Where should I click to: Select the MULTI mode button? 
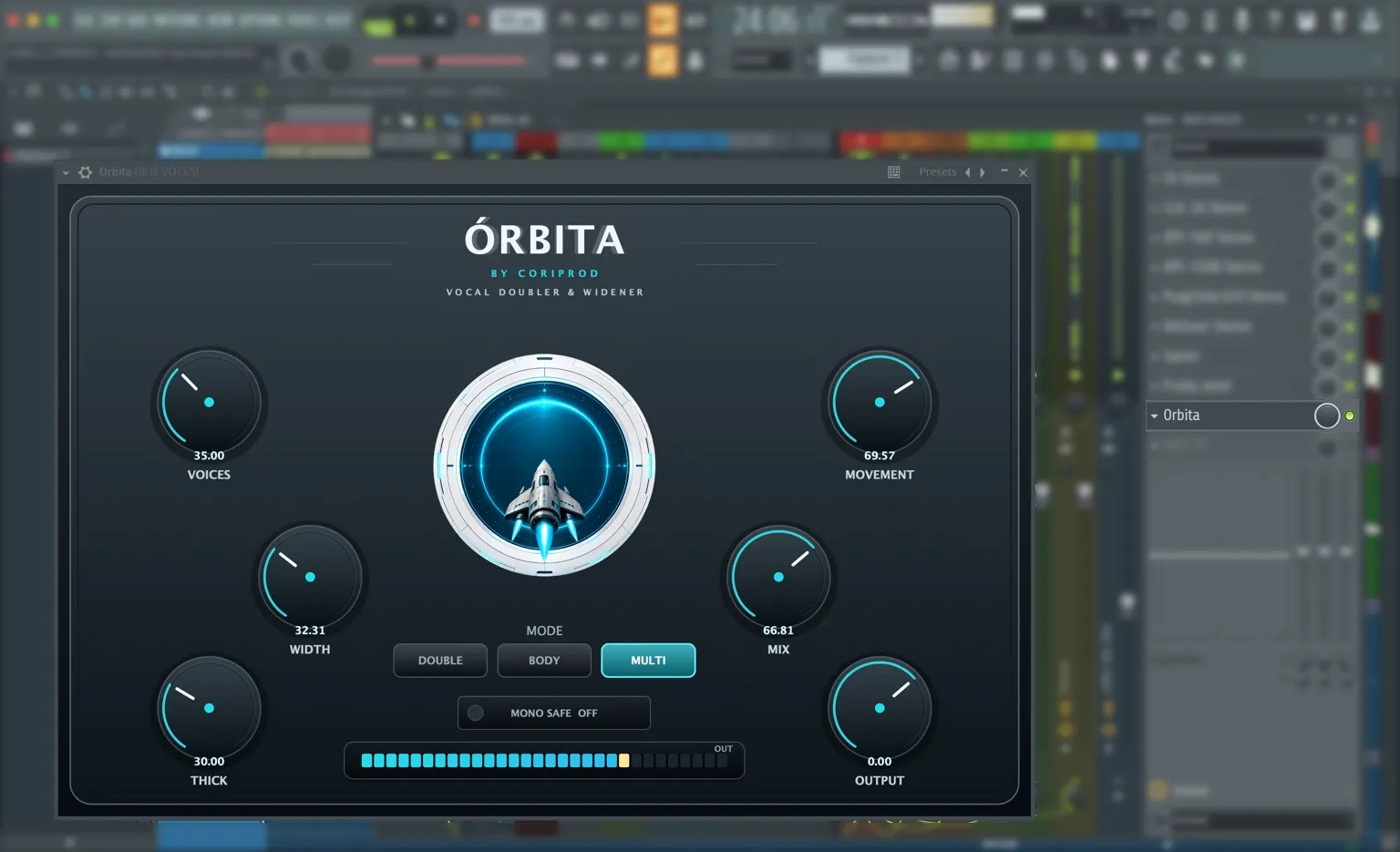[648, 661]
